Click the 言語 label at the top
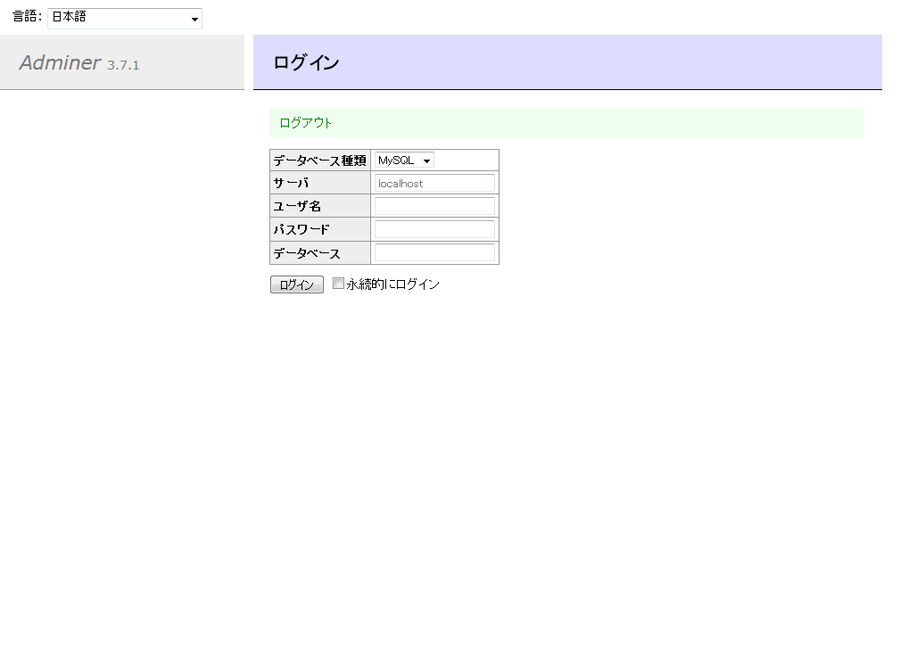Image resolution: width=900 pixels, height=651 pixels. coord(26,18)
